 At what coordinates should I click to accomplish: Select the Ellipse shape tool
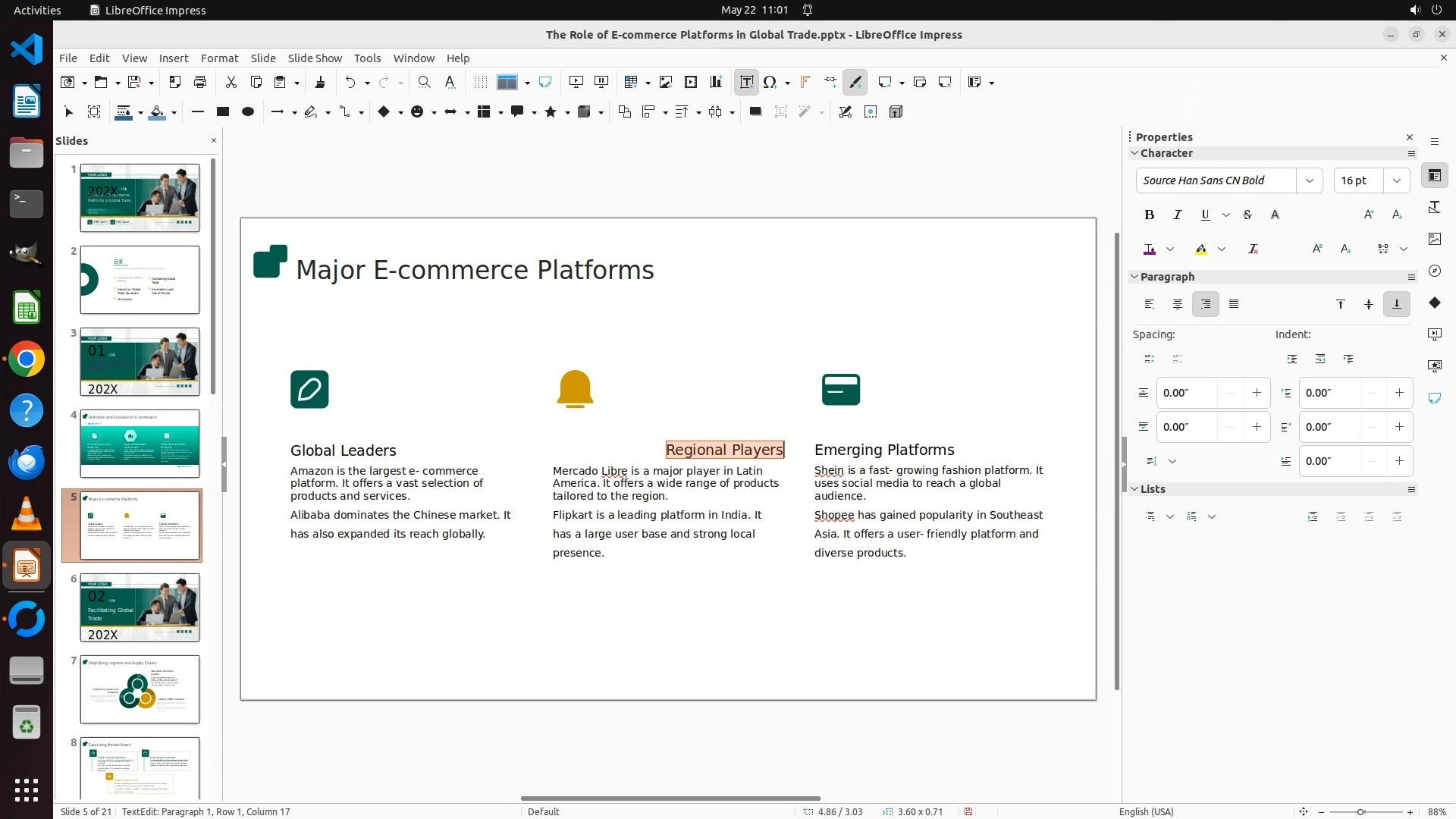click(247, 111)
